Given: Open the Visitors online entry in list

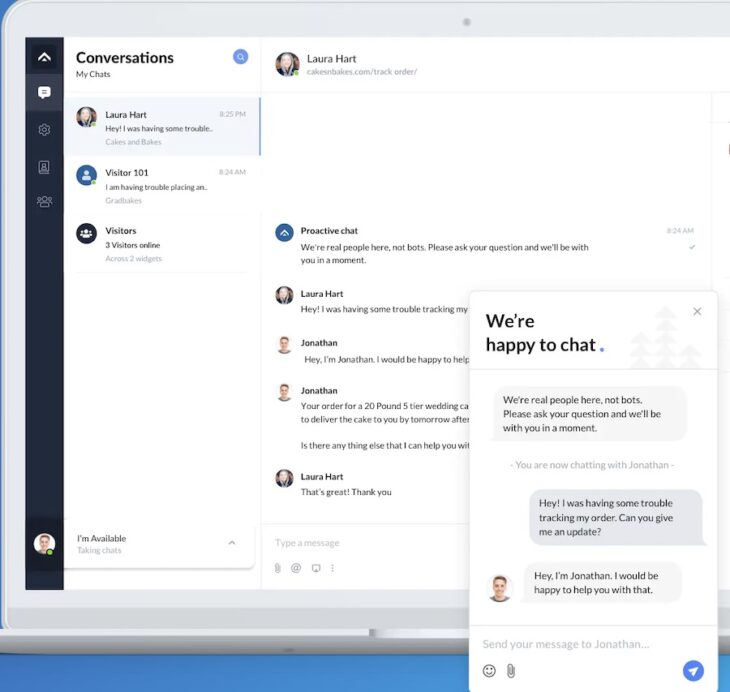Looking at the screenshot, I should coord(162,244).
